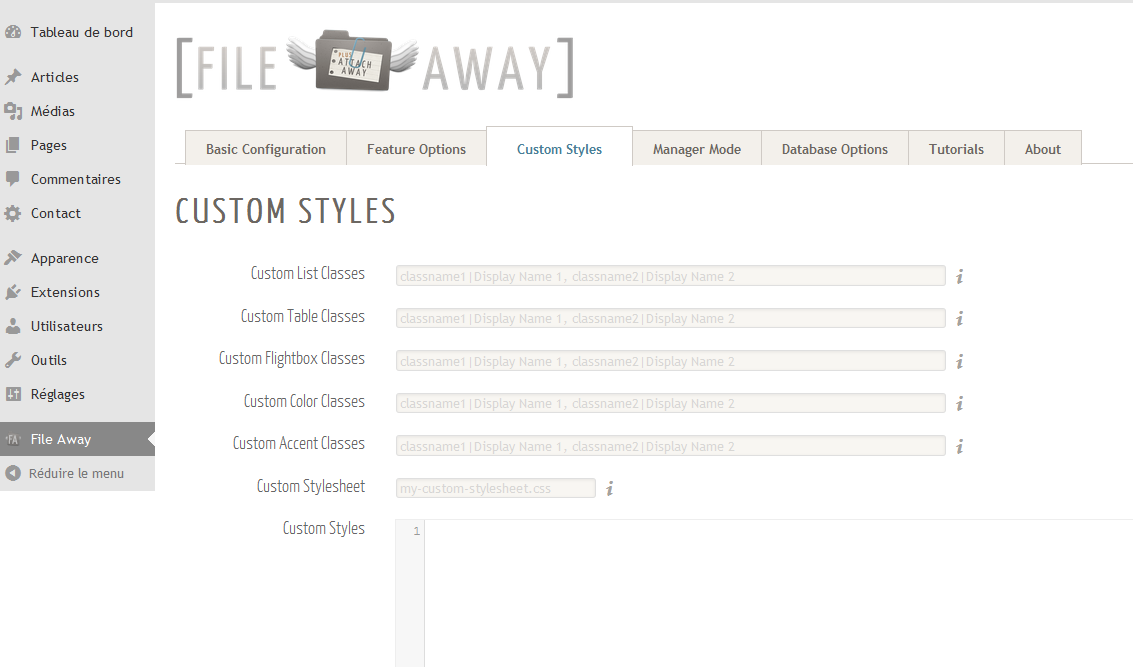Open the Contact menu link
The width and height of the screenshot is (1133, 667).
pyautogui.click(x=56, y=213)
